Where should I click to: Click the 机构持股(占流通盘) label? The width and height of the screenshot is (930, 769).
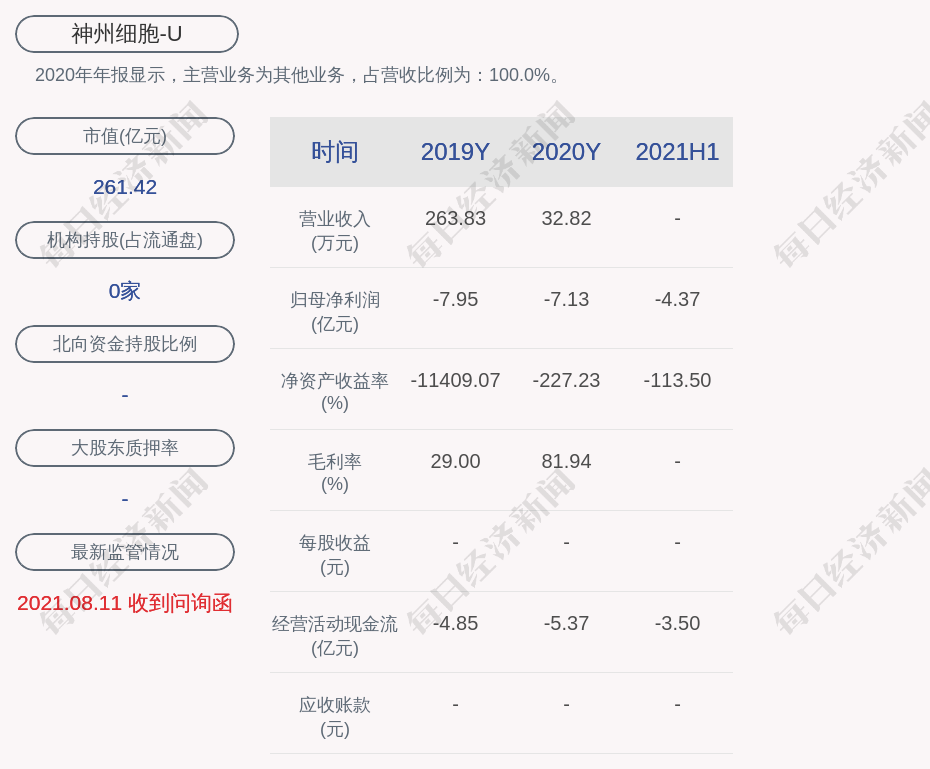tap(125, 240)
